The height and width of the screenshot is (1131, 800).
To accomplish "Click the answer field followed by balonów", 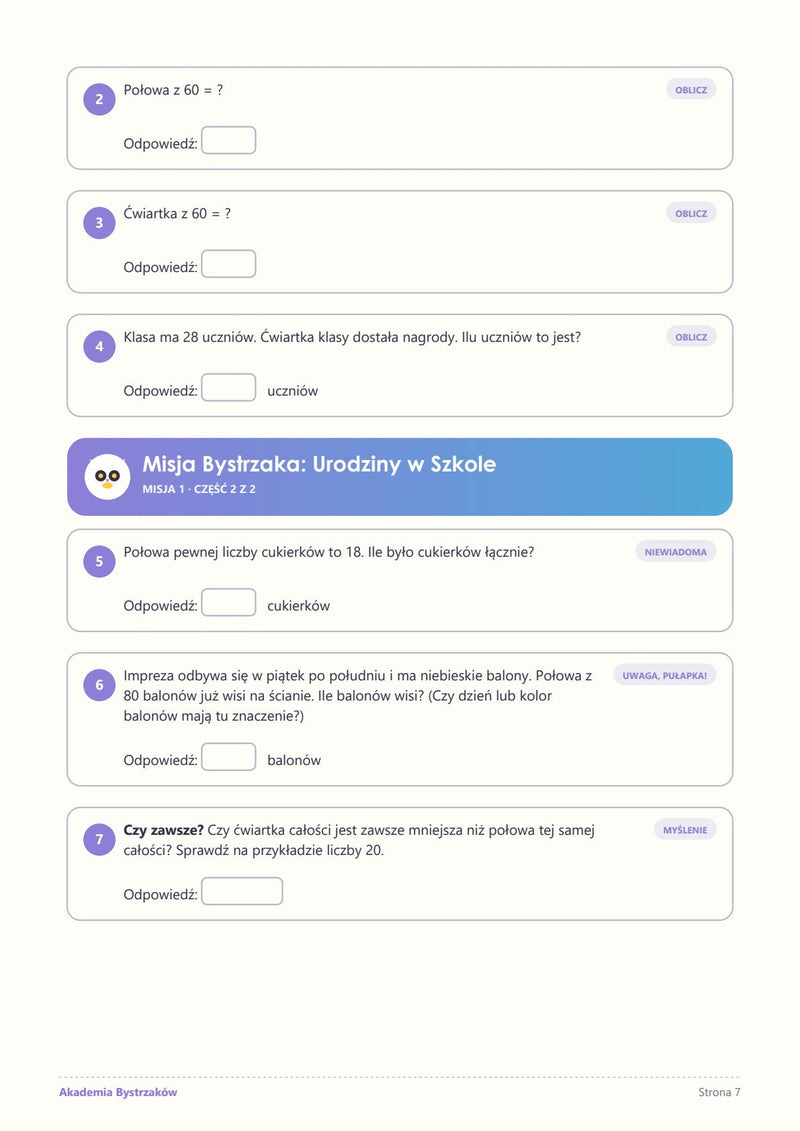I will [229, 757].
